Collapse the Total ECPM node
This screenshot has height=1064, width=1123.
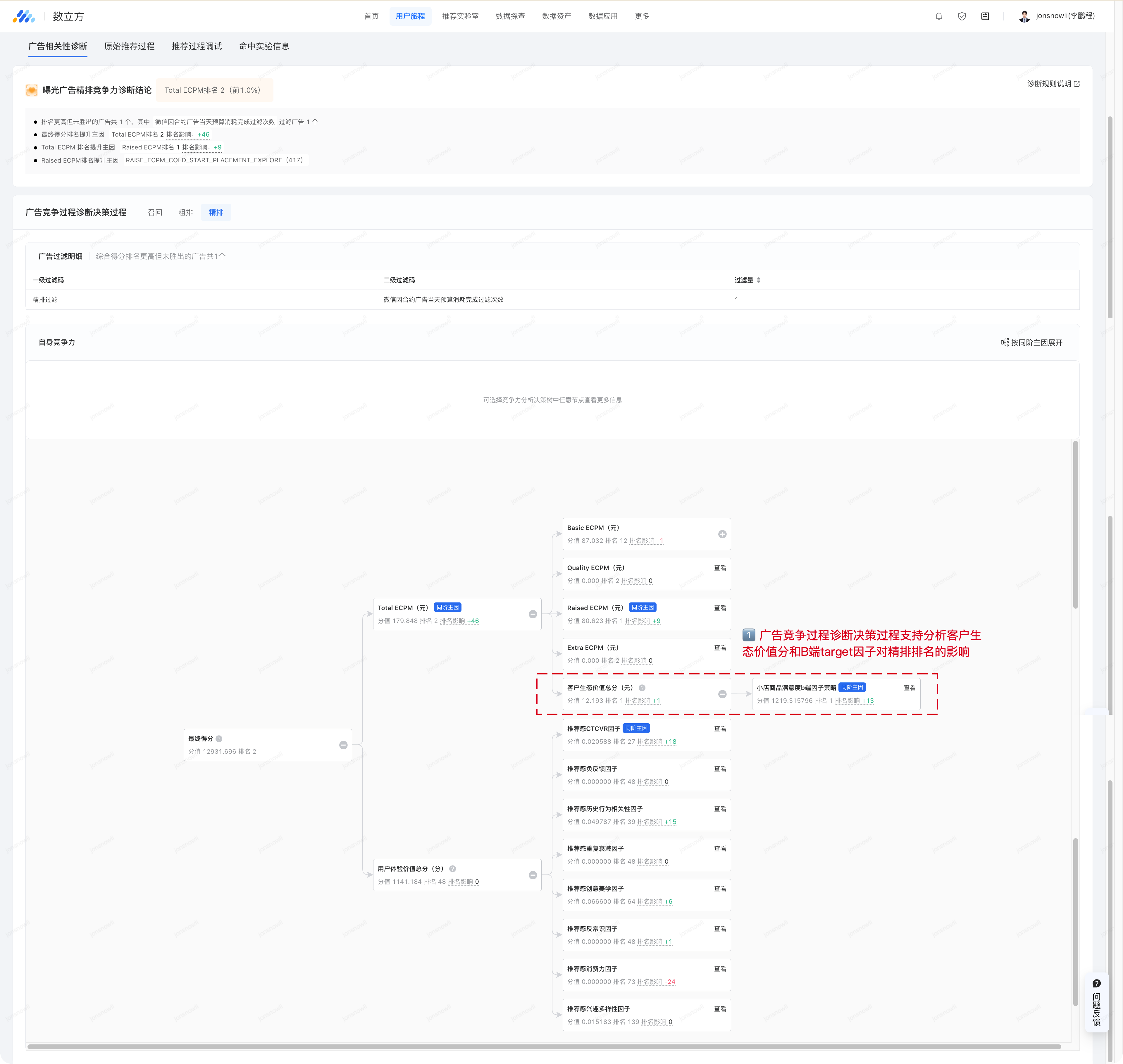pos(533,614)
